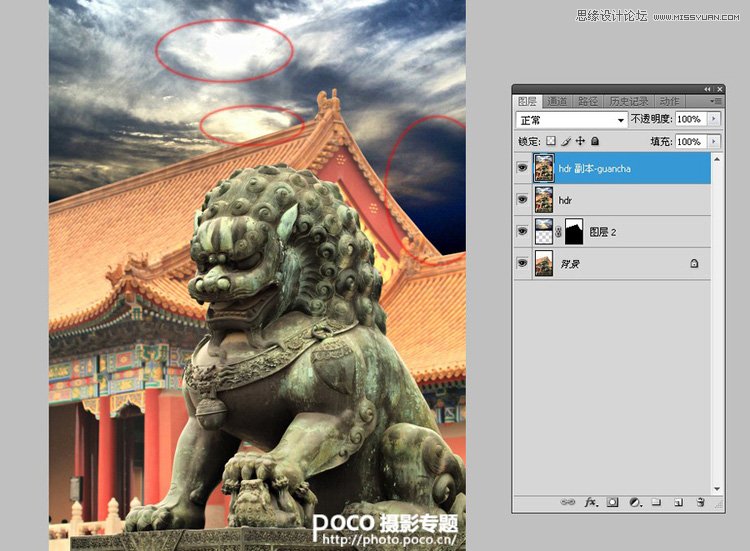
Task: Click the link layers icon at panel bottom
Action: pos(567,502)
